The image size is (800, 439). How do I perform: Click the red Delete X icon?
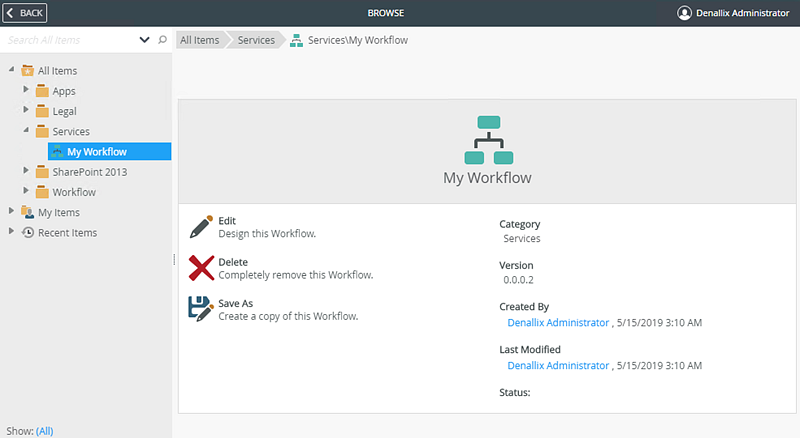(201, 268)
